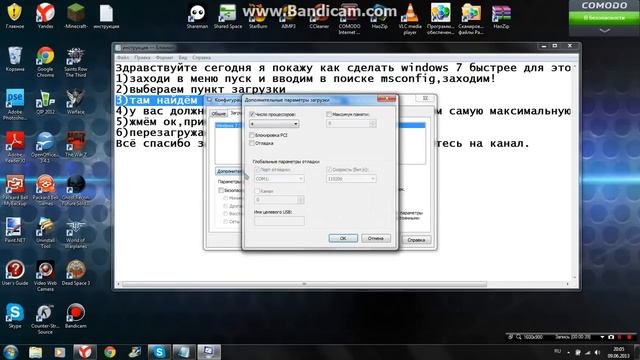
Task: Open the User's Guide desktop icon
Action: [x=15, y=273]
